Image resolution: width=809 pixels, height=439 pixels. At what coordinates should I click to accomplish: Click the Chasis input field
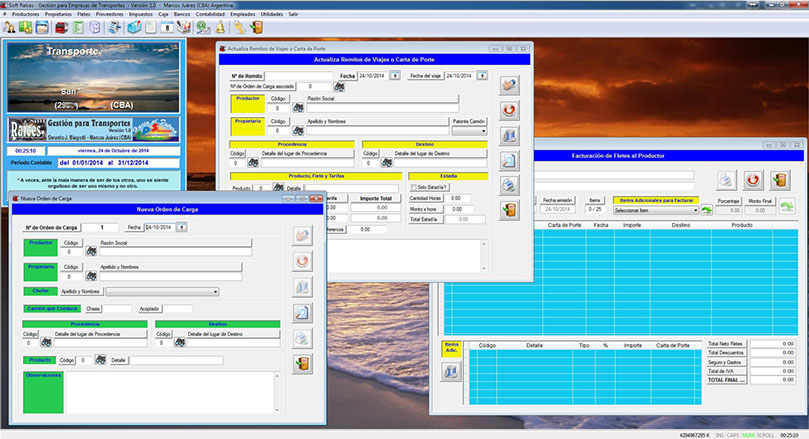click(x=117, y=309)
